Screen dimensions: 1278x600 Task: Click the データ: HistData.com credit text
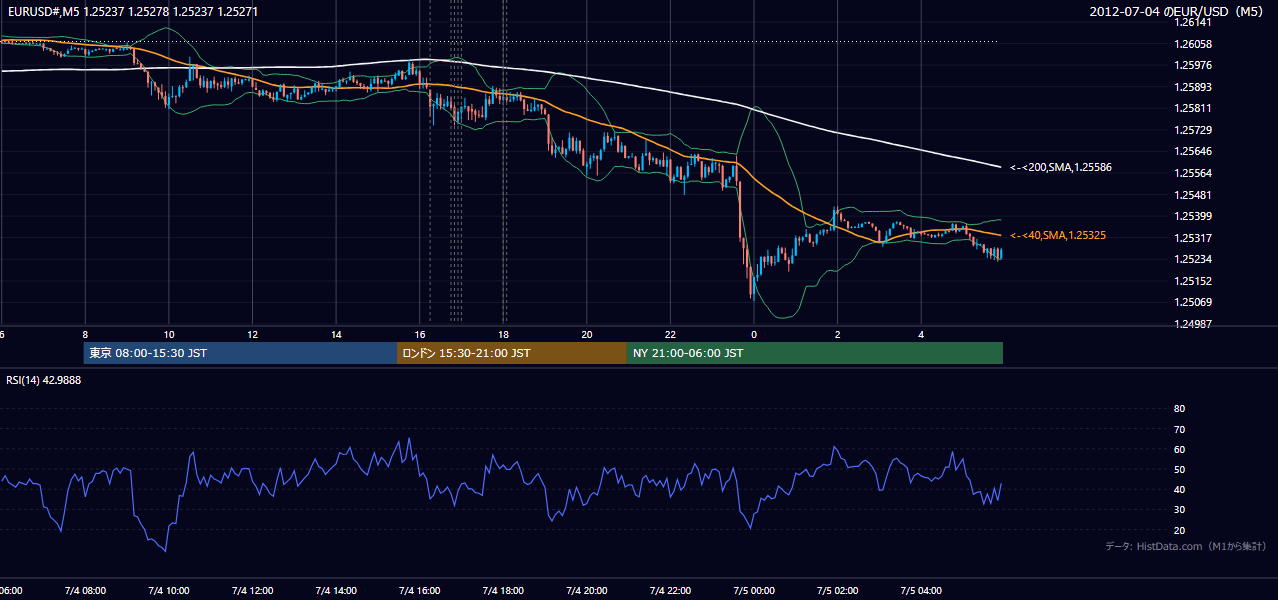point(1185,546)
